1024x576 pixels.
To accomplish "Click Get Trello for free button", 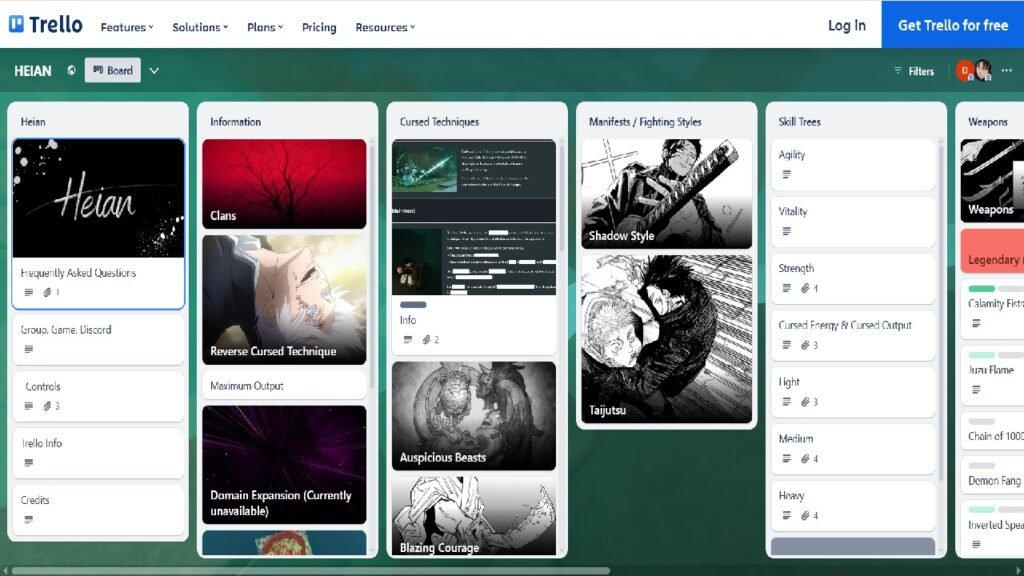I will pos(953,25).
